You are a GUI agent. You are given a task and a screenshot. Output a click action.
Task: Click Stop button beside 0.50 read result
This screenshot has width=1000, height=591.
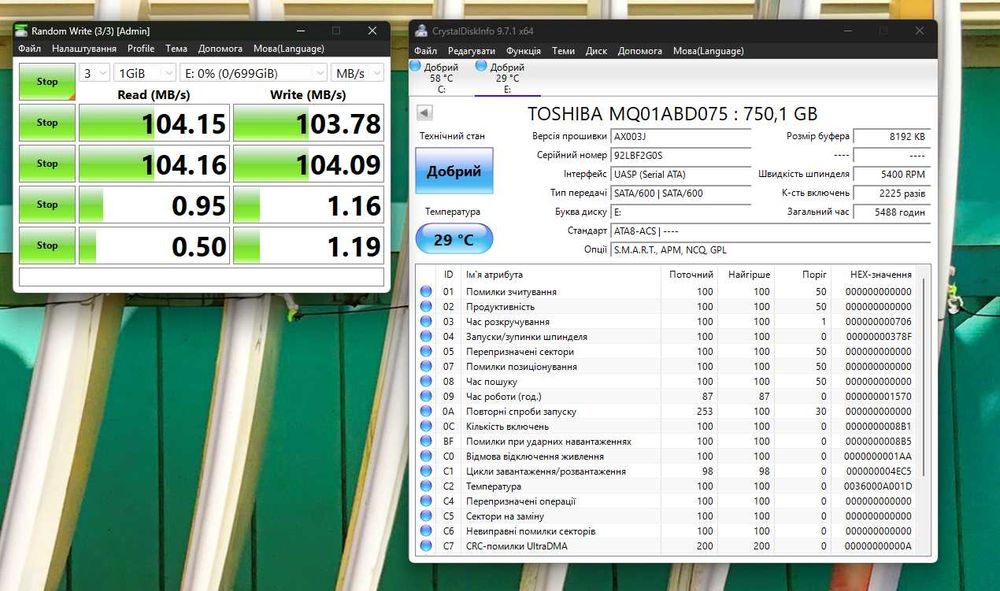coord(47,245)
